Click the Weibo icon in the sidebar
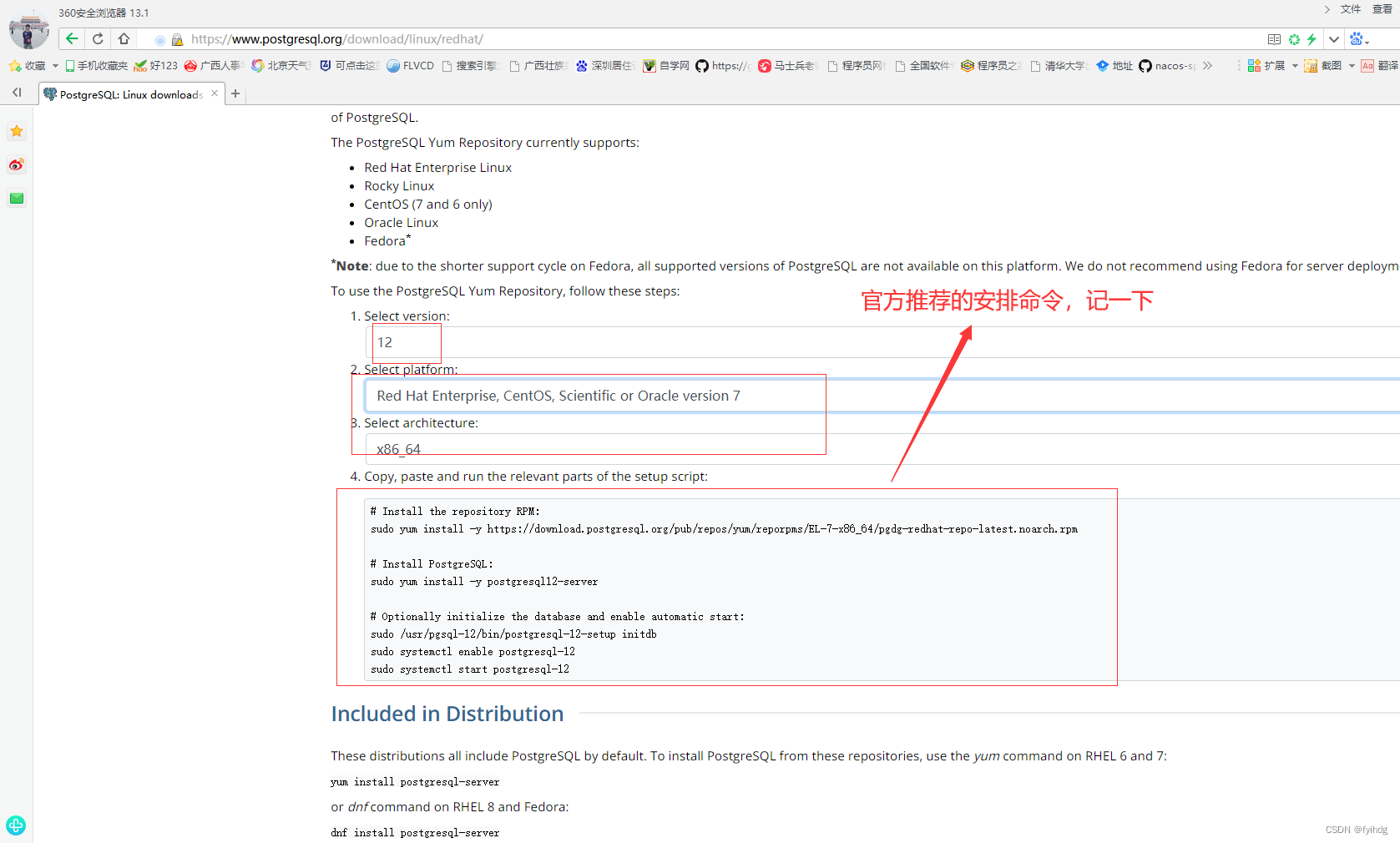Screen dimensions: 1400x843 17,164
